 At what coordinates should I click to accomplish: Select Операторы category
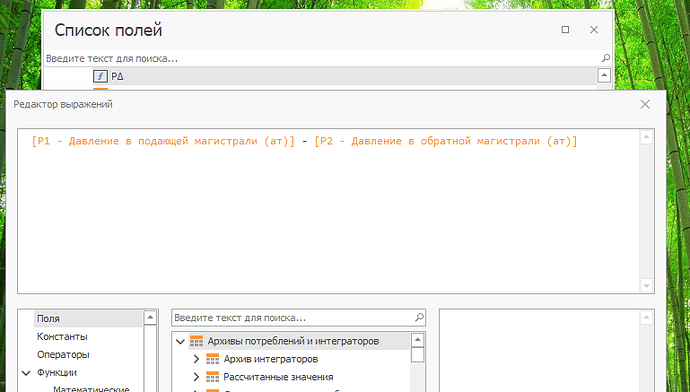point(63,355)
